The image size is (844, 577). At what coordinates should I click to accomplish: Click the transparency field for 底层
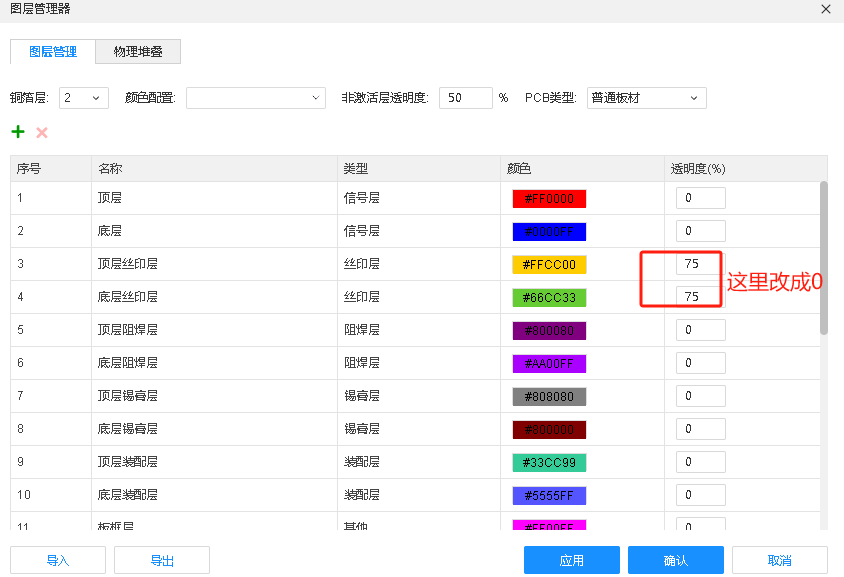[701, 231]
